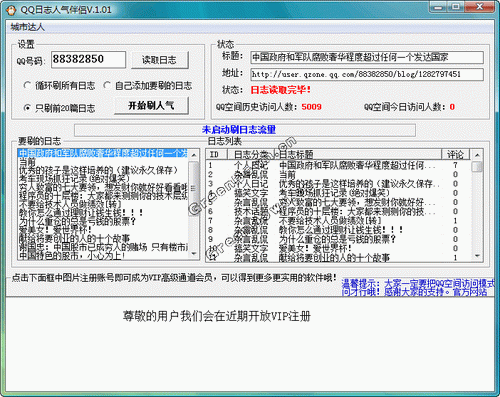Click the VIP注册 announcement text
Image resolution: width=500 pixels, height=397 pixels.
[217, 316]
